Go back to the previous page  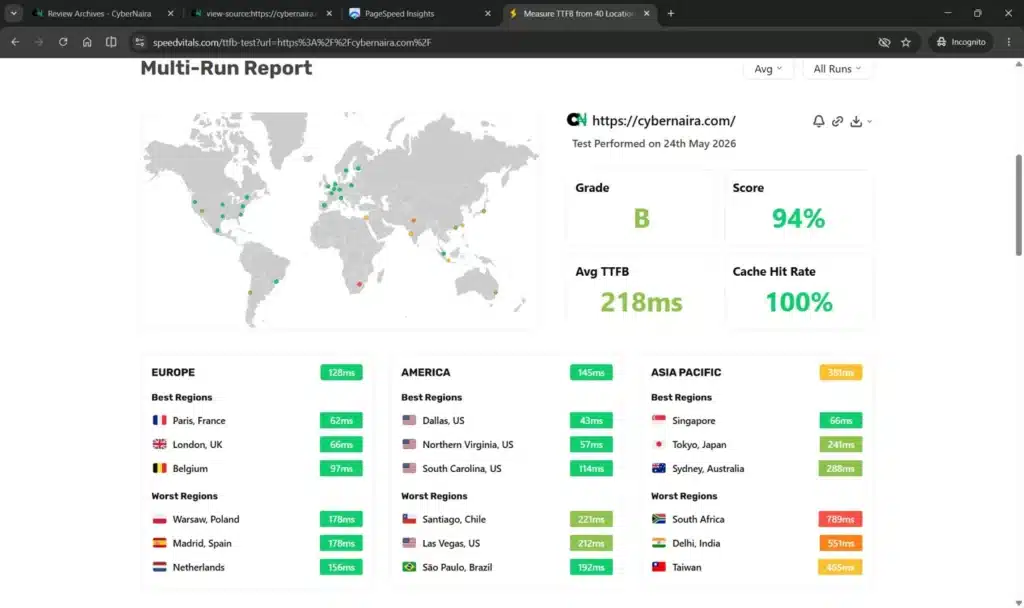click(x=15, y=42)
